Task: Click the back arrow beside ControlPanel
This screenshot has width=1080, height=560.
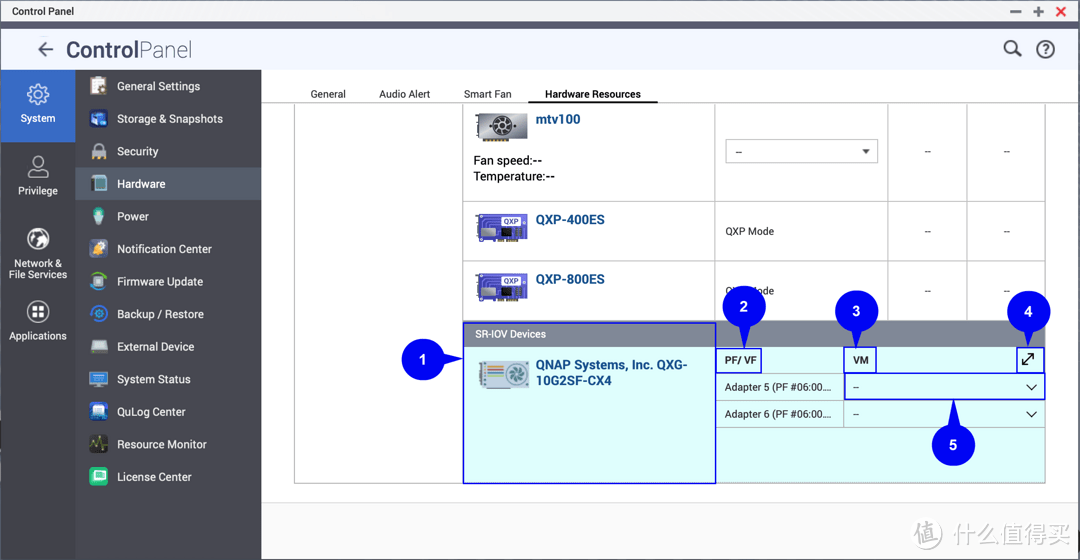Action: pos(45,49)
